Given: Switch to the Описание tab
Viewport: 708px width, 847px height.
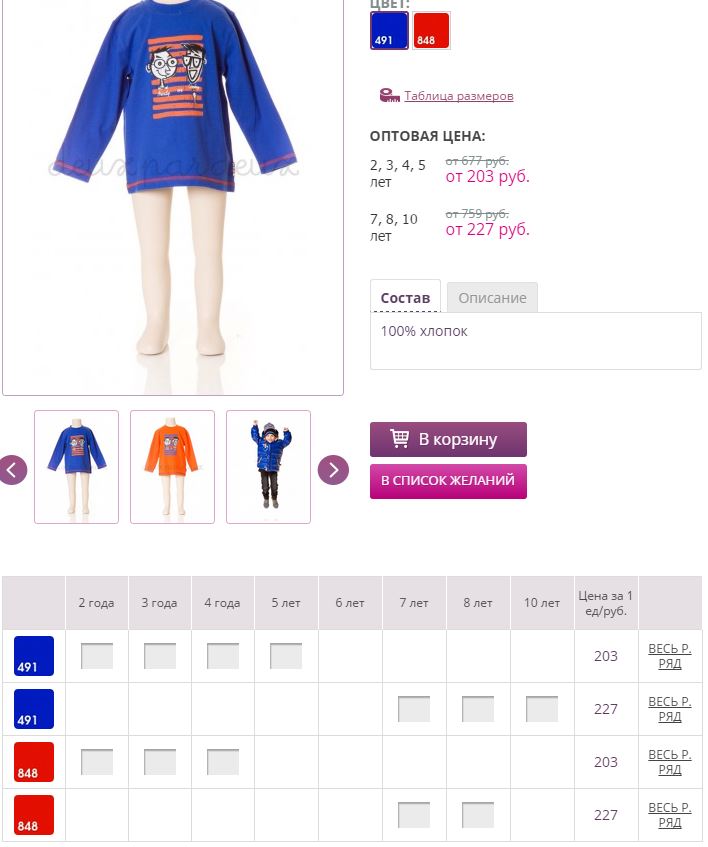Looking at the screenshot, I should [492, 297].
